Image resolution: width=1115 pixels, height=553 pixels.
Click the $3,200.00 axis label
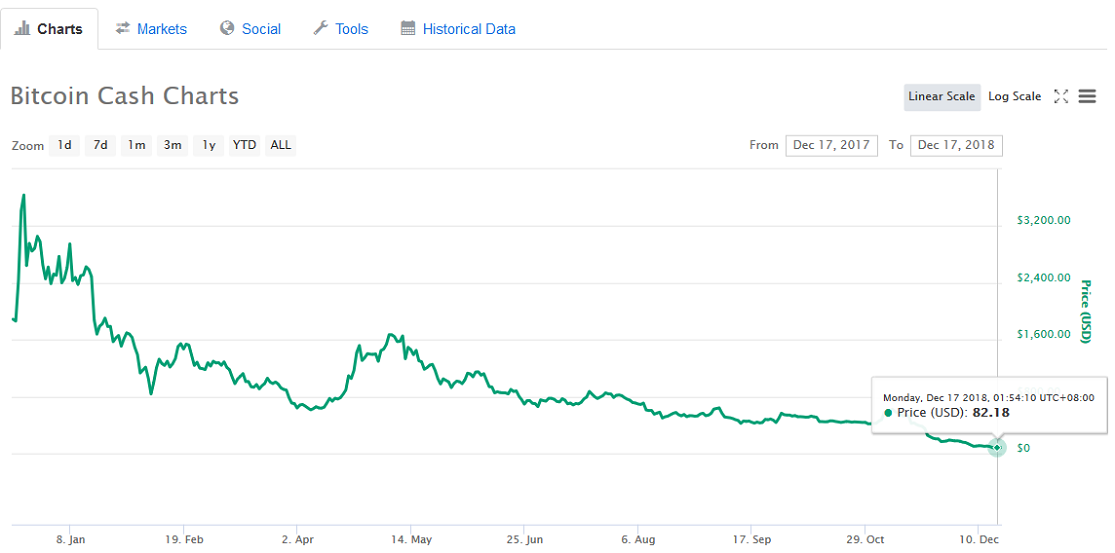tap(1043, 220)
